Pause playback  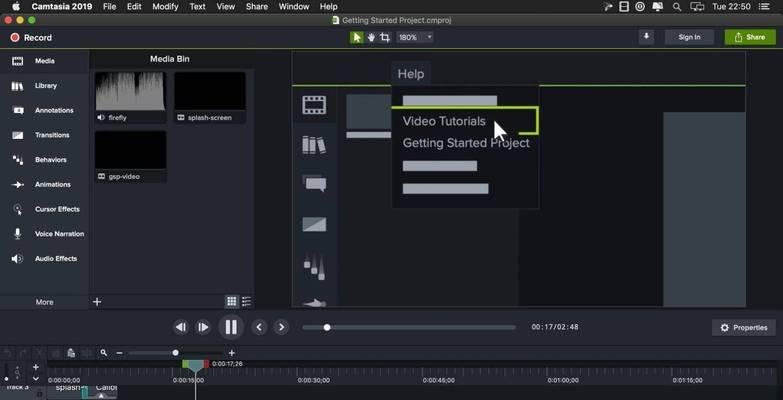click(231, 328)
